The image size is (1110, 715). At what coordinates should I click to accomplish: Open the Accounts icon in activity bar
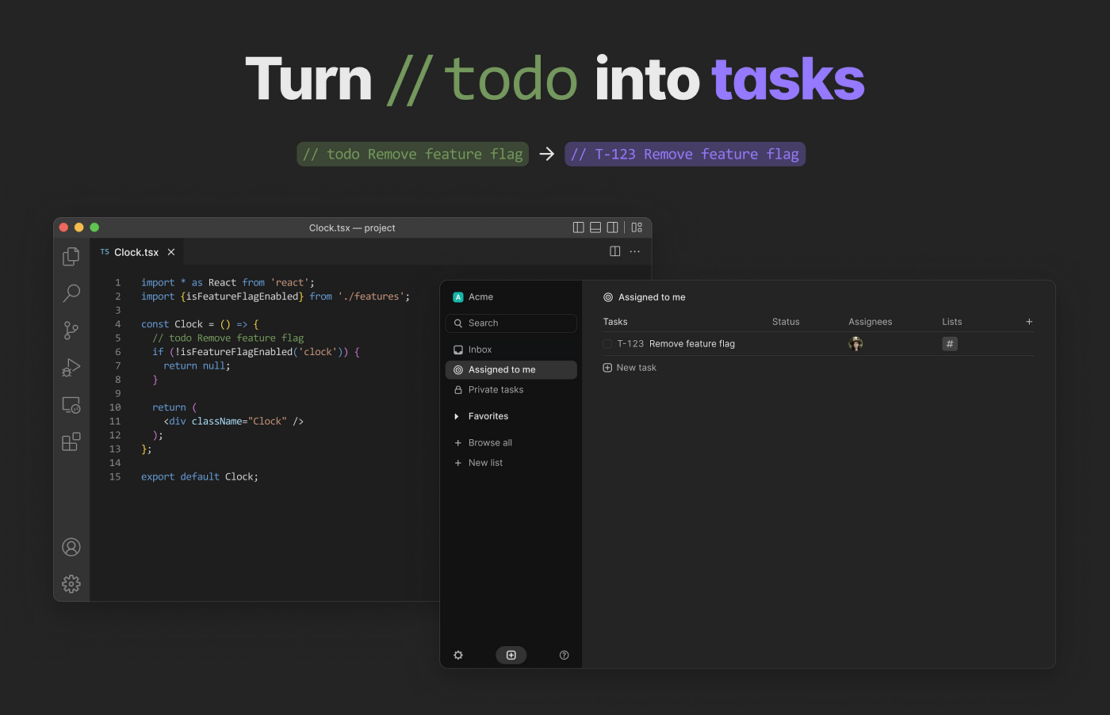71,547
